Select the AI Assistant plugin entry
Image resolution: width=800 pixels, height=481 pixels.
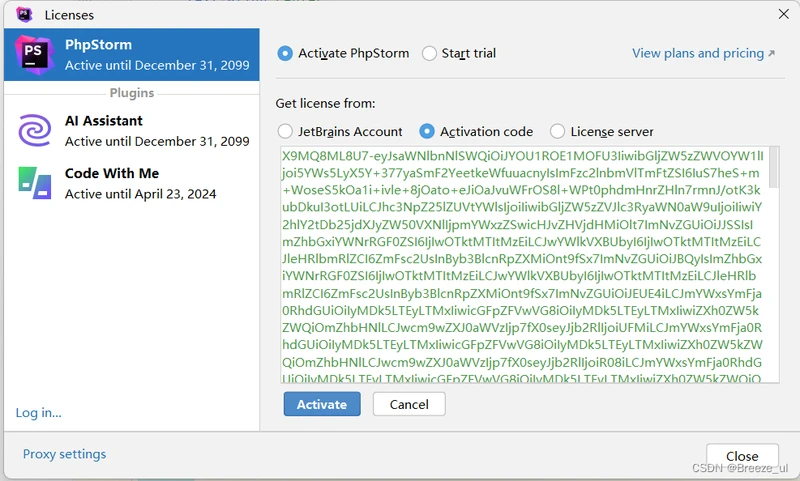point(132,131)
